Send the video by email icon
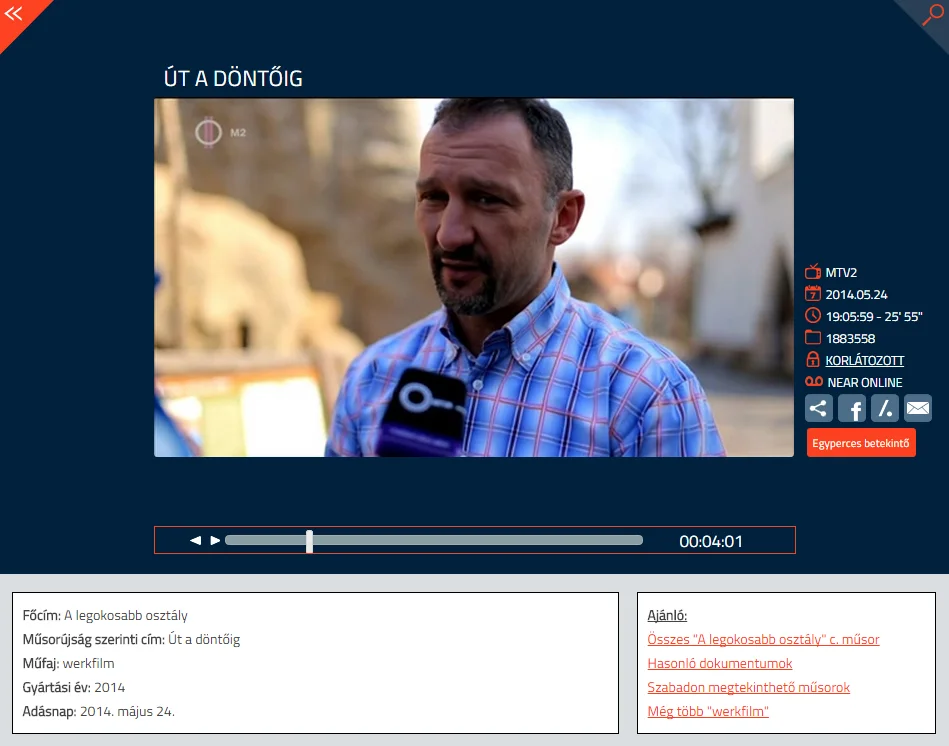The height and width of the screenshot is (746, 949). (918, 408)
